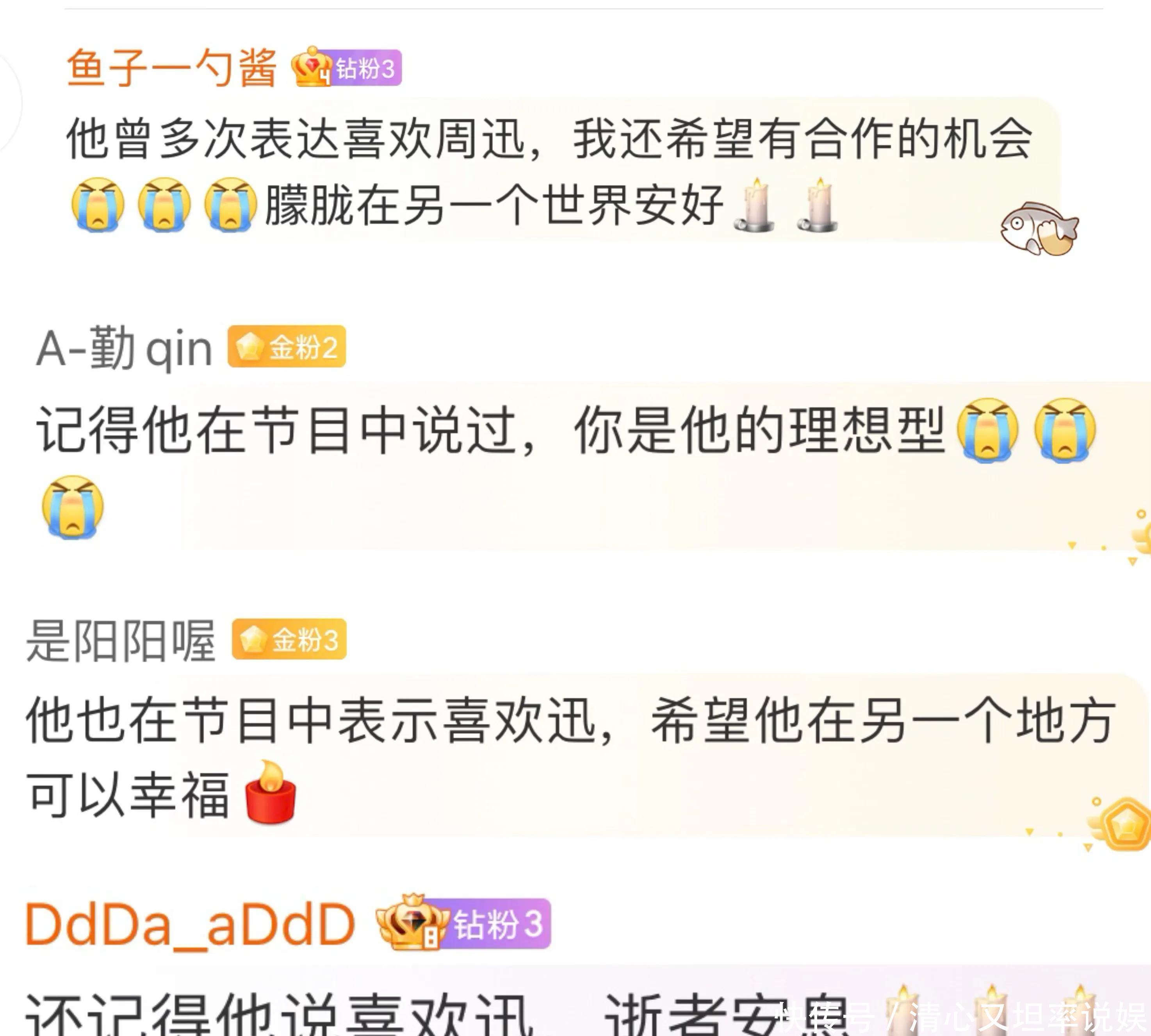Open A-勤qin's profile
This screenshot has height=1036, width=1151.
[x=124, y=348]
